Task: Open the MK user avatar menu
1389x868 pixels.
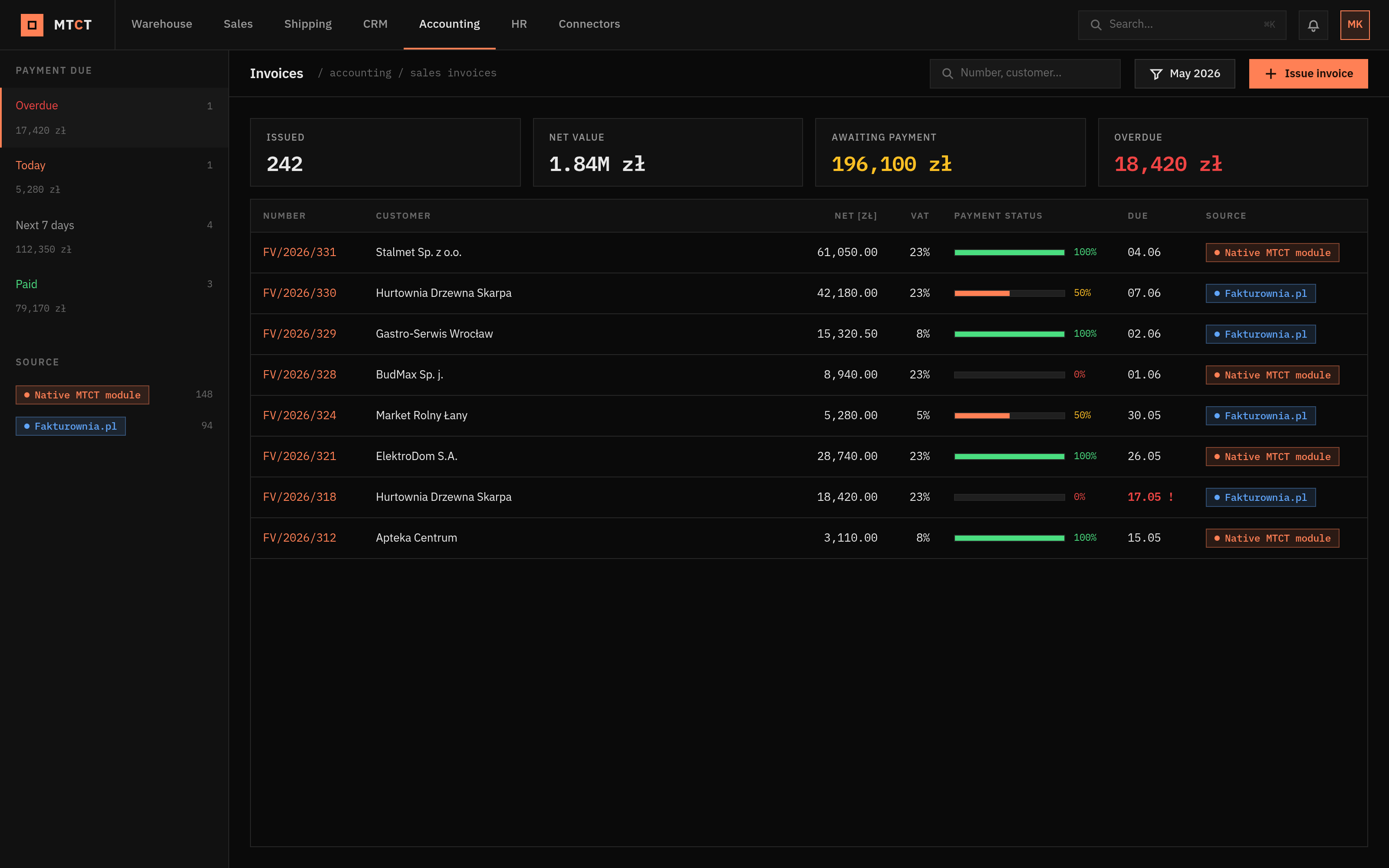Action: coord(1355,25)
